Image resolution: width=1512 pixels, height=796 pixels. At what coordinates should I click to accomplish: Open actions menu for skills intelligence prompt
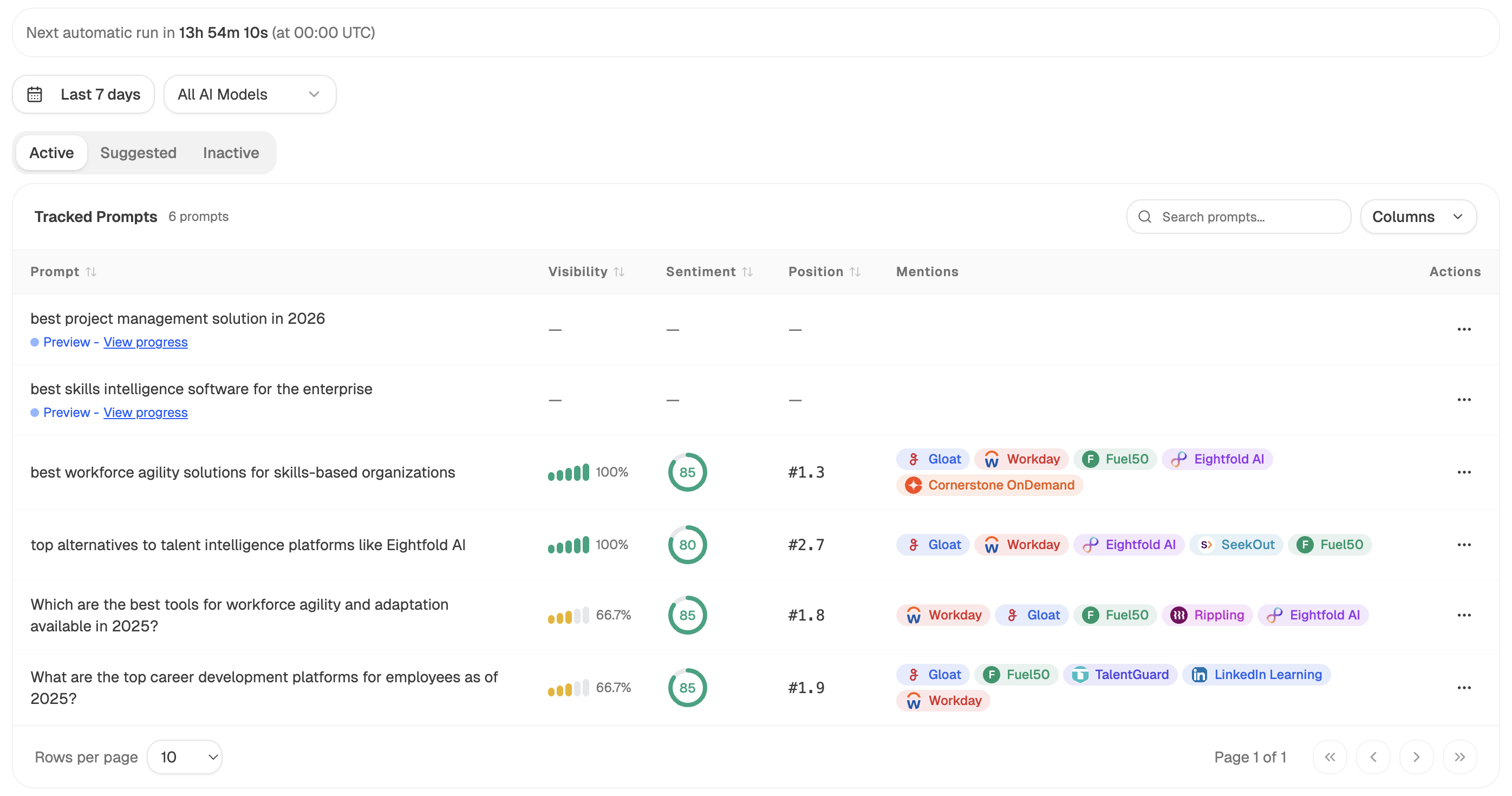1464,400
